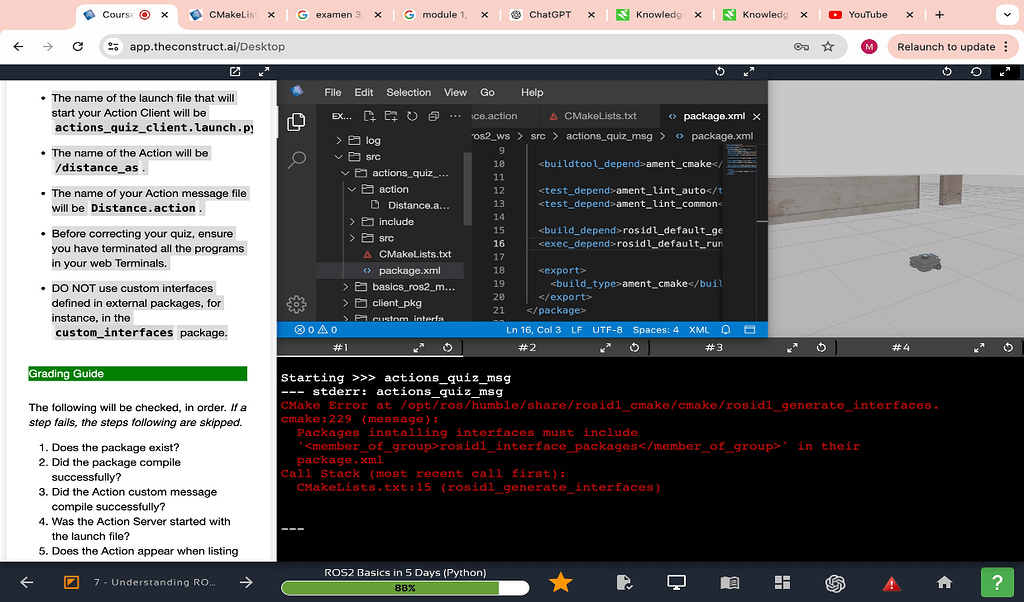Open the IDE settings gear
This screenshot has width=1024, height=602.
[x=296, y=304]
